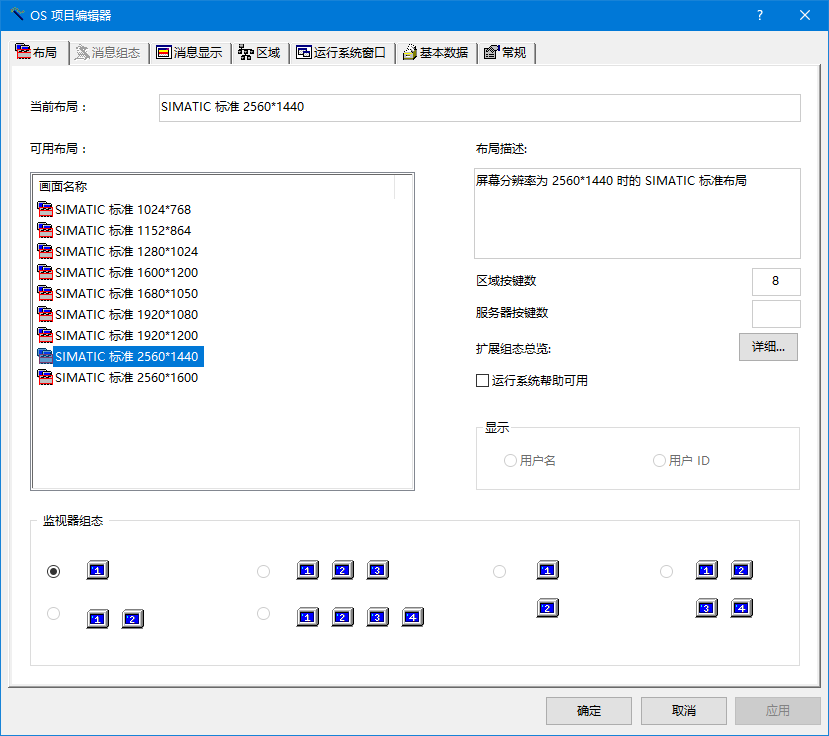Viewport: 829px width, 736px height.
Task: Select single-monitor configuration radio button
Action: click(x=53, y=572)
